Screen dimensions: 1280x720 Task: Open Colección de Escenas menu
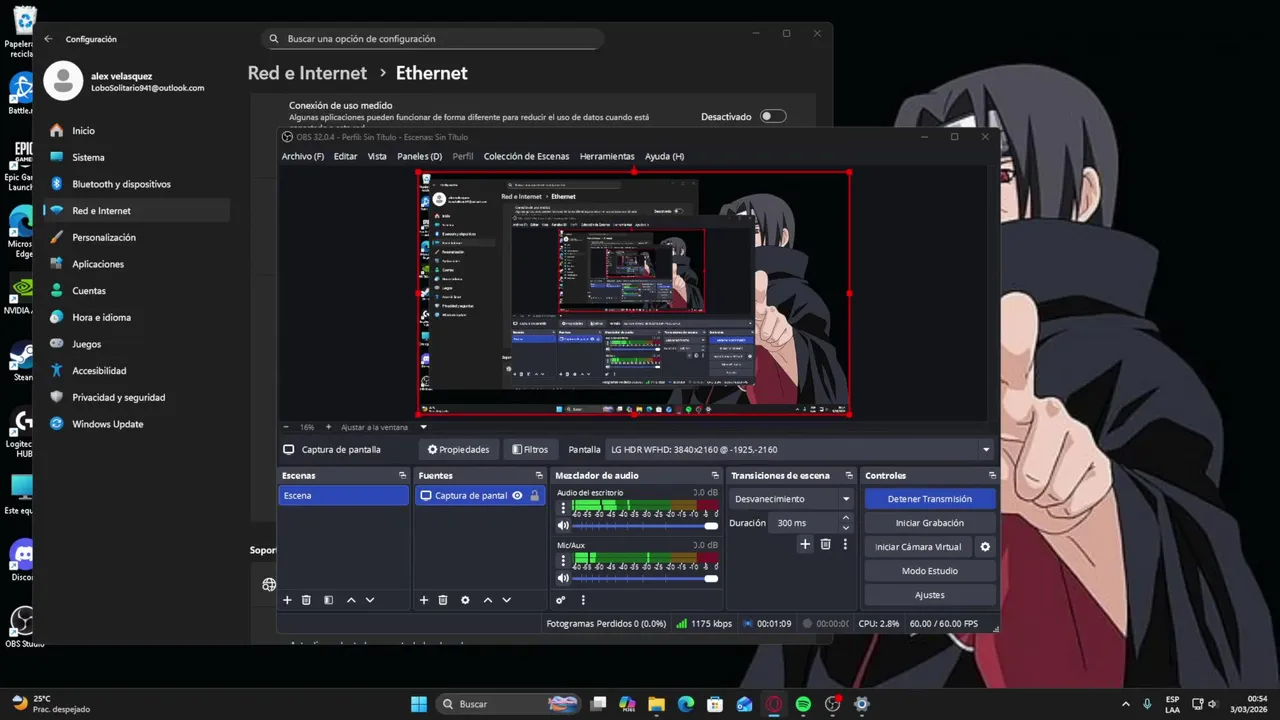526,156
